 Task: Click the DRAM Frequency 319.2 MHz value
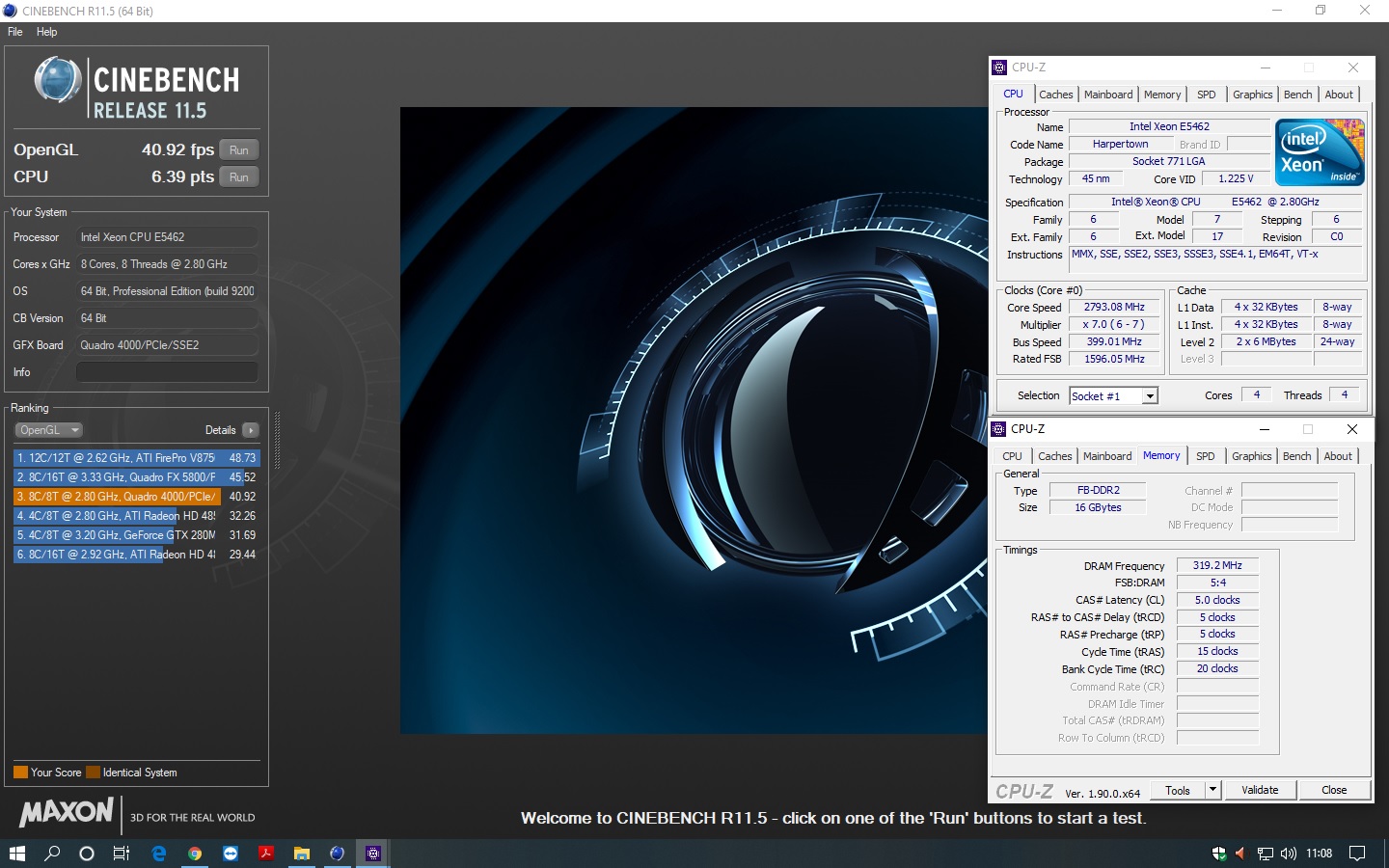click(x=1217, y=566)
